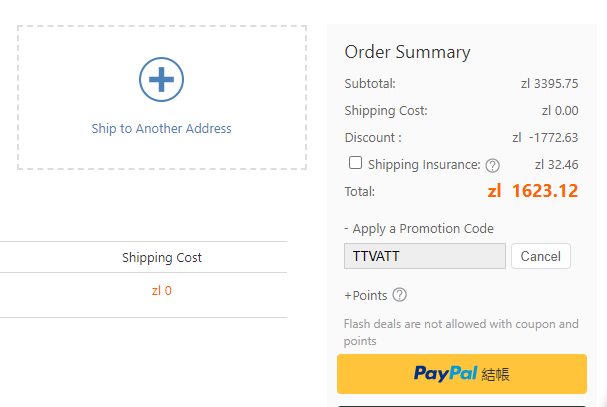607x407 pixels.
Task: Click the Discount amount zl -1772.63
Action: 545,137
